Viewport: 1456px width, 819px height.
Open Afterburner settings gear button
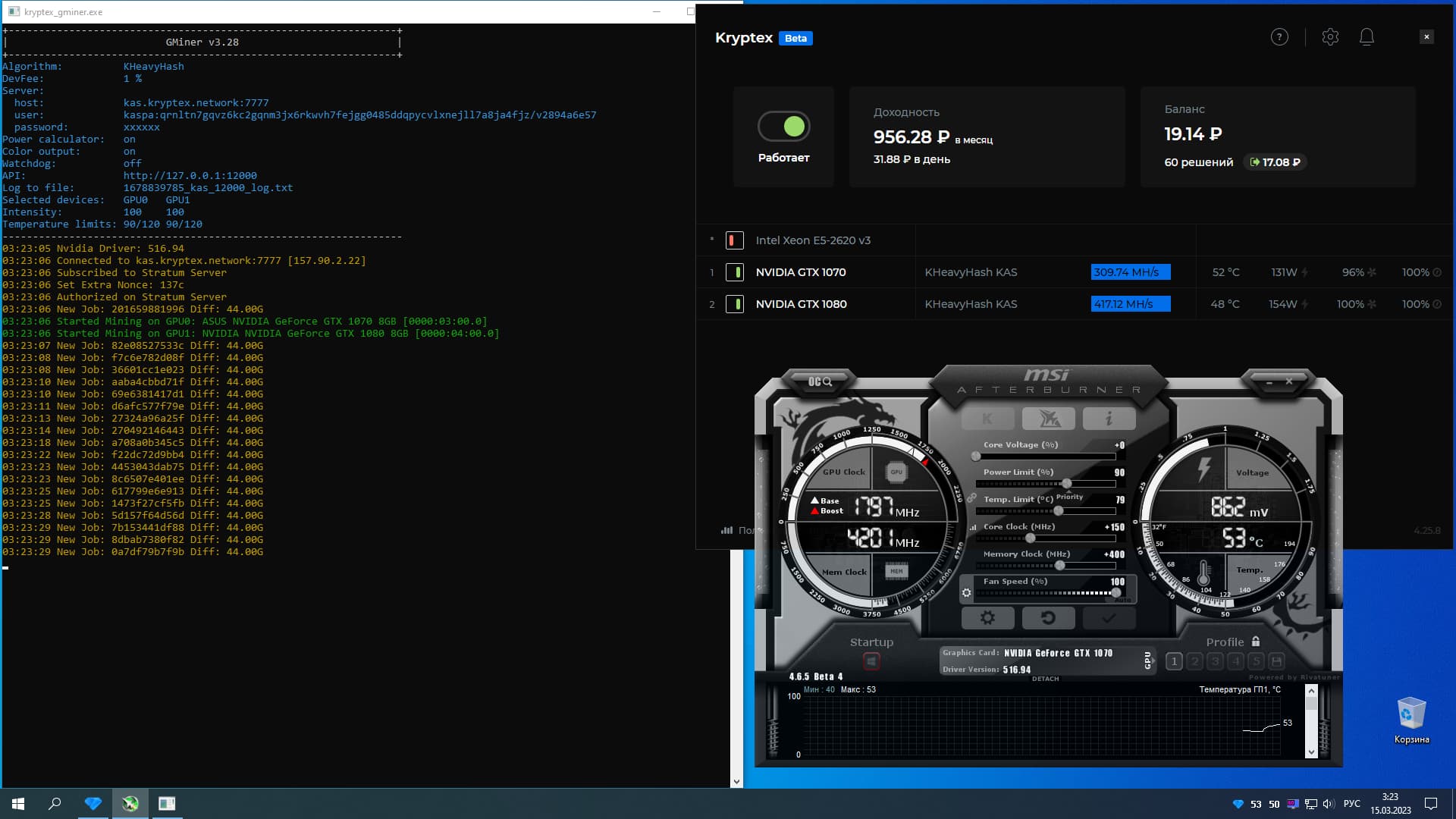point(987,618)
